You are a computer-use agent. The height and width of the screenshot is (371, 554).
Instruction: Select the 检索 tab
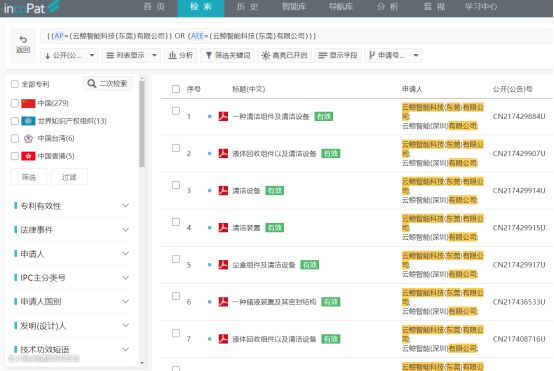point(201,8)
